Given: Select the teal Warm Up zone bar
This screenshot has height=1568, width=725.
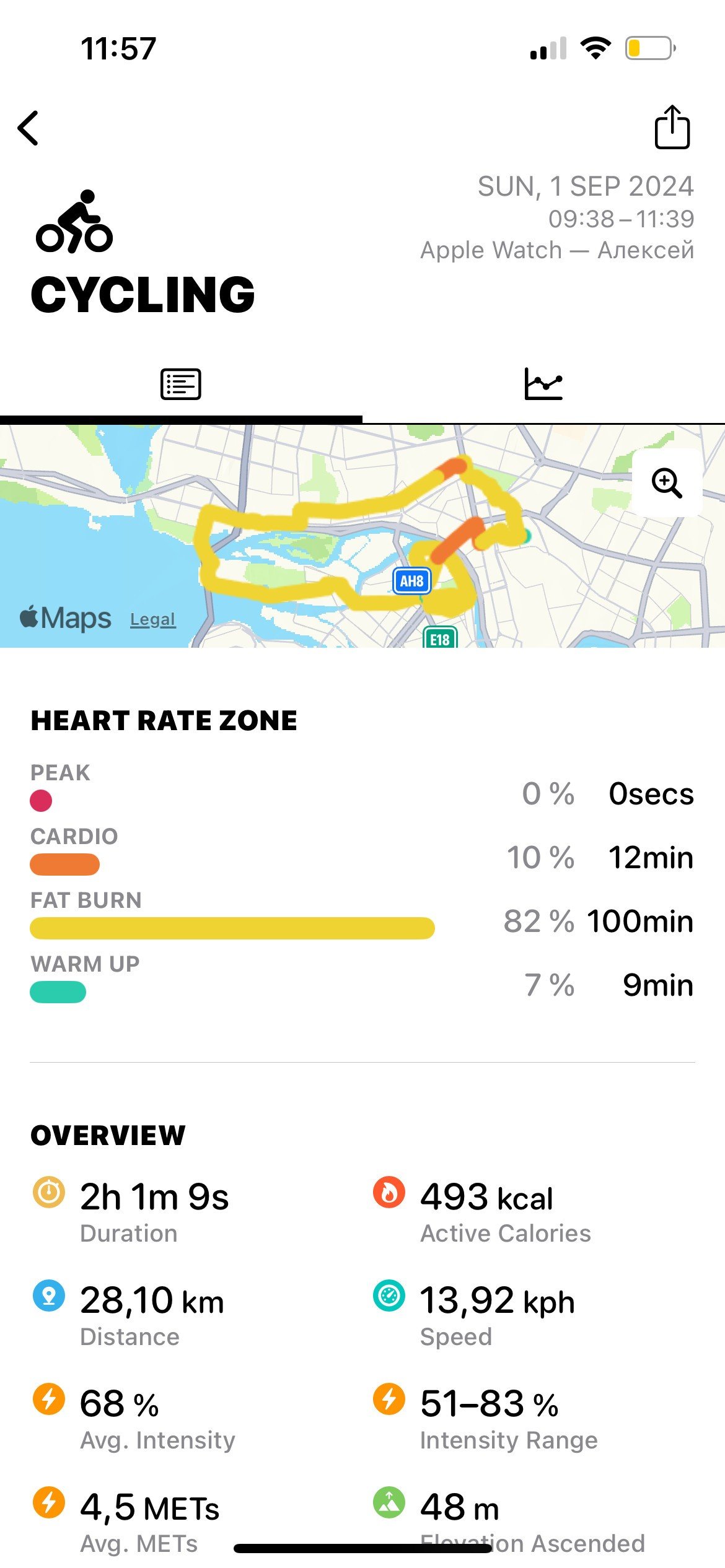Looking at the screenshot, I should point(58,991).
